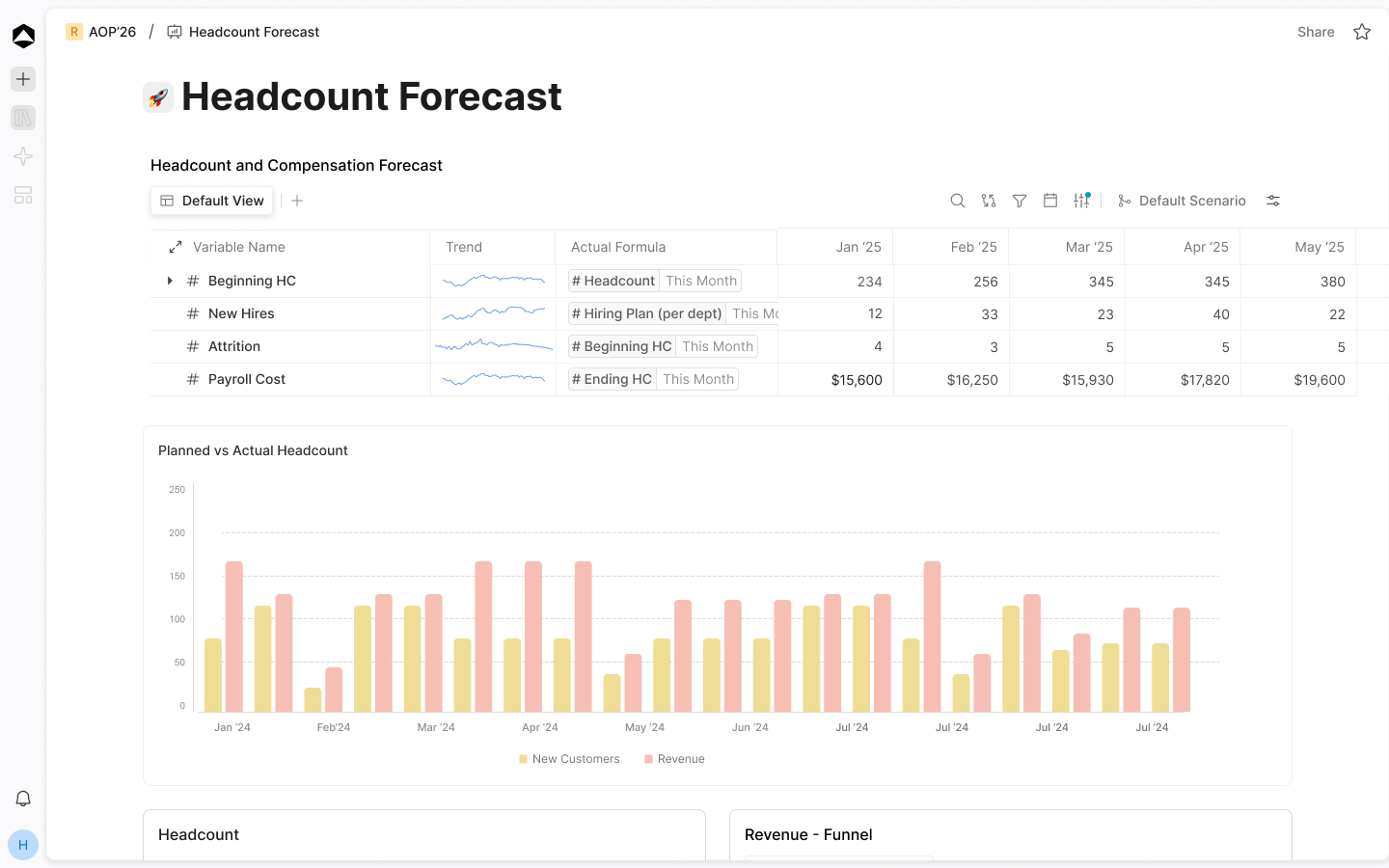Open the library icon in the sidebar
This screenshot has height=868, width=1389.
point(23,118)
